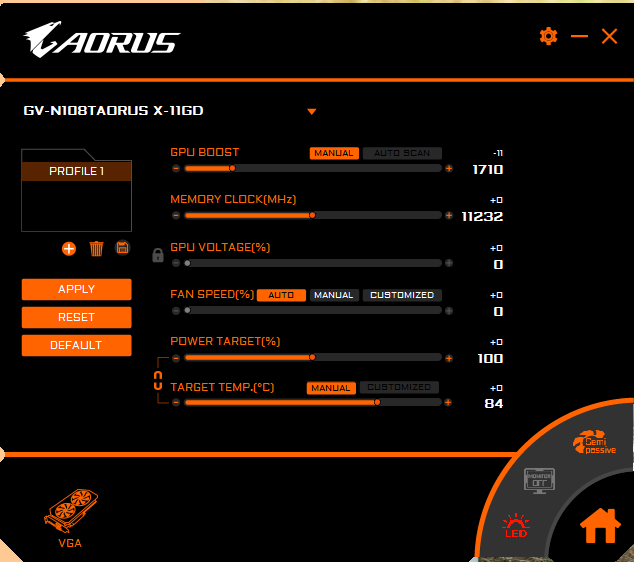Screen dimensions: 634x562
Task: Click the GPU Boost slider handle
Action: pyautogui.click(x=232, y=168)
